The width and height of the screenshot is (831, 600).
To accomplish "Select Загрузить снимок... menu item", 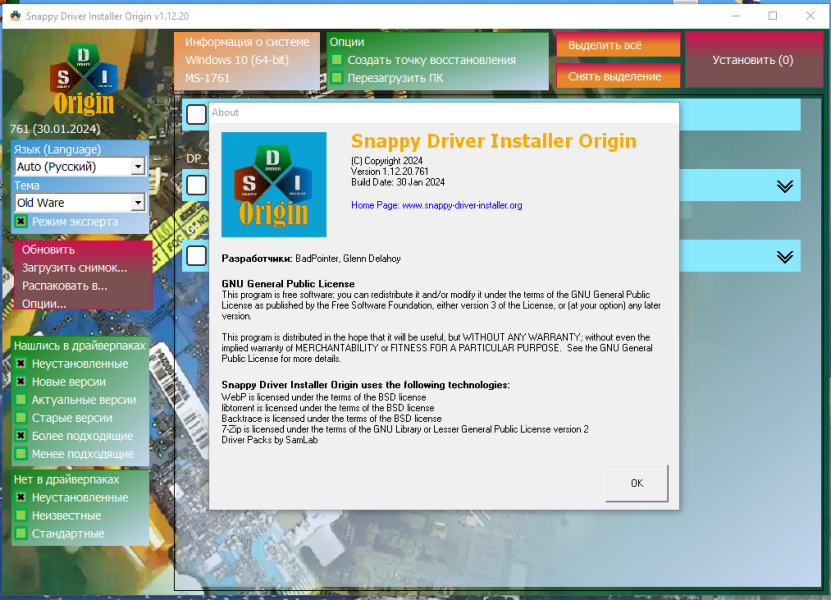I will click(74, 268).
